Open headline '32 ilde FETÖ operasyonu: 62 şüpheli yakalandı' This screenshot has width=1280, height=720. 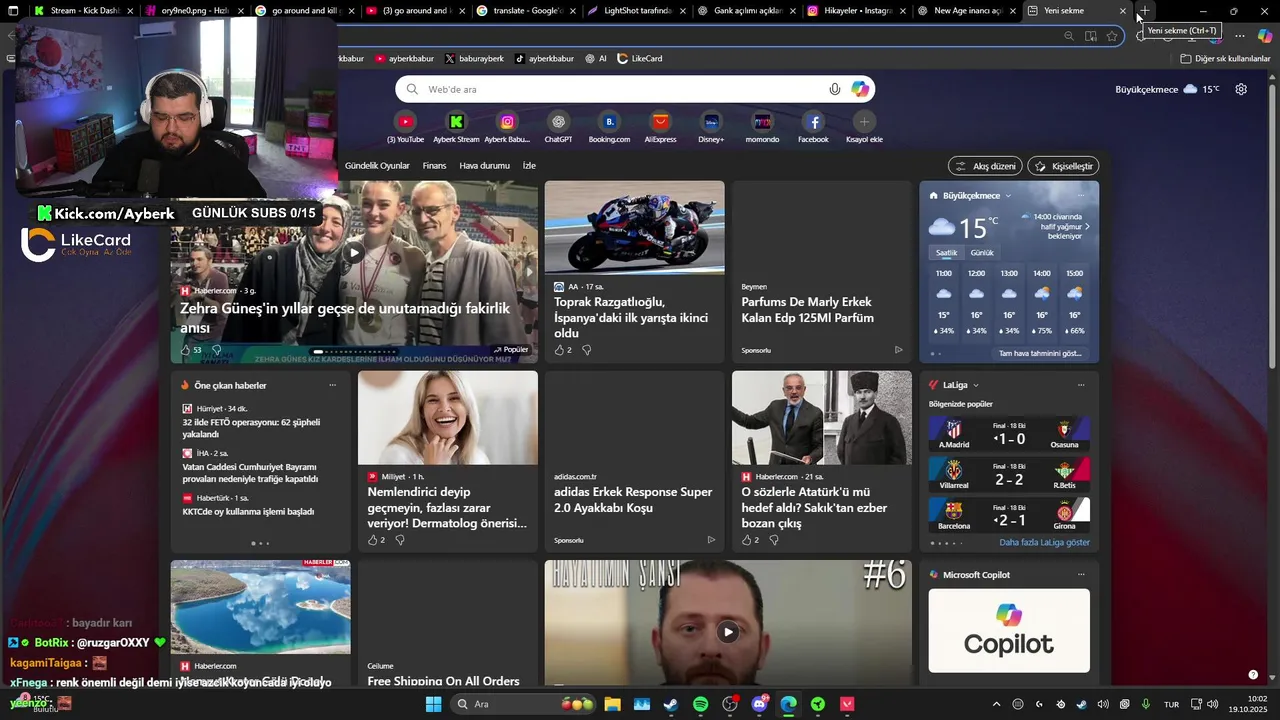(x=251, y=428)
